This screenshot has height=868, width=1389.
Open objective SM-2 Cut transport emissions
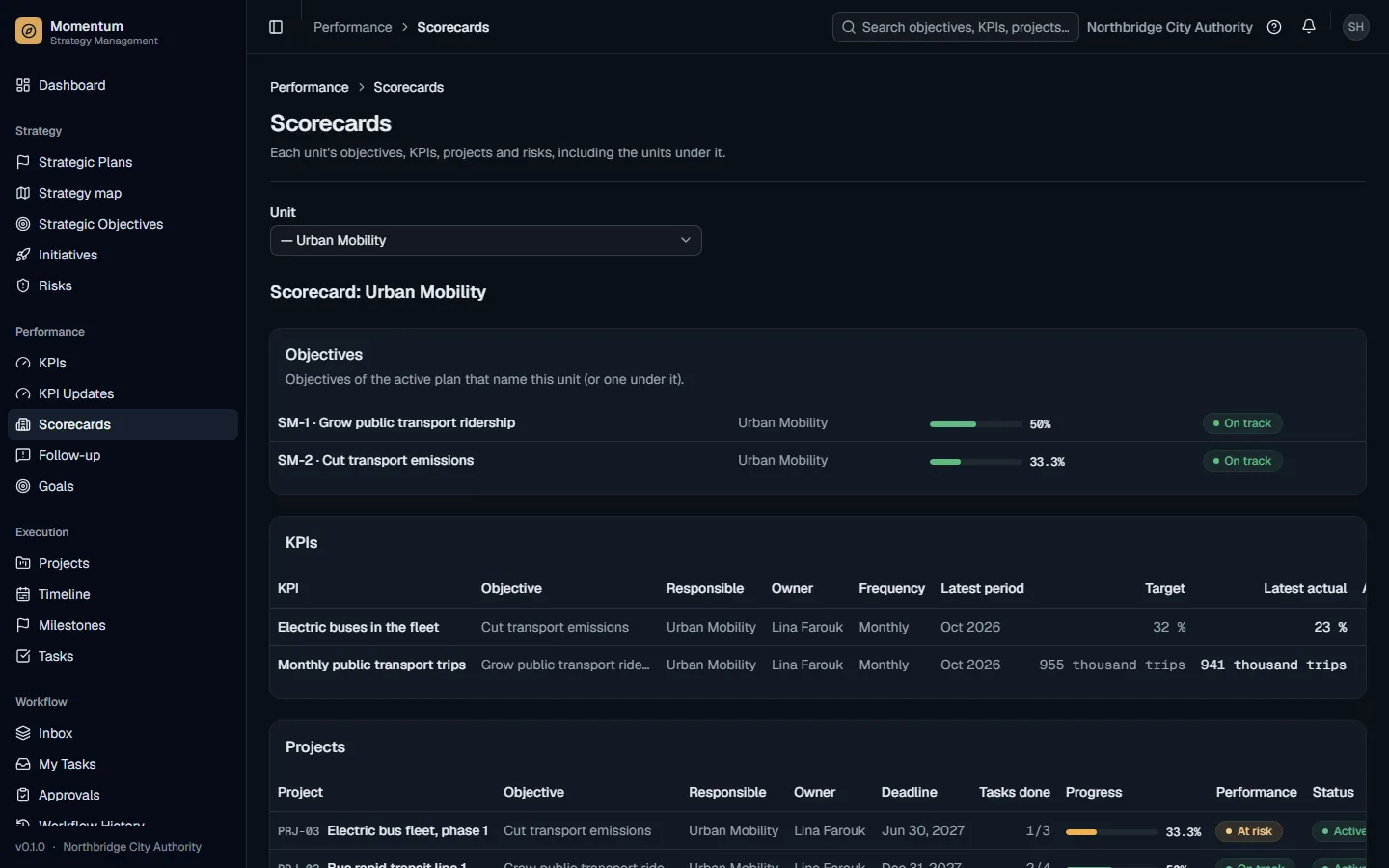click(376, 460)
